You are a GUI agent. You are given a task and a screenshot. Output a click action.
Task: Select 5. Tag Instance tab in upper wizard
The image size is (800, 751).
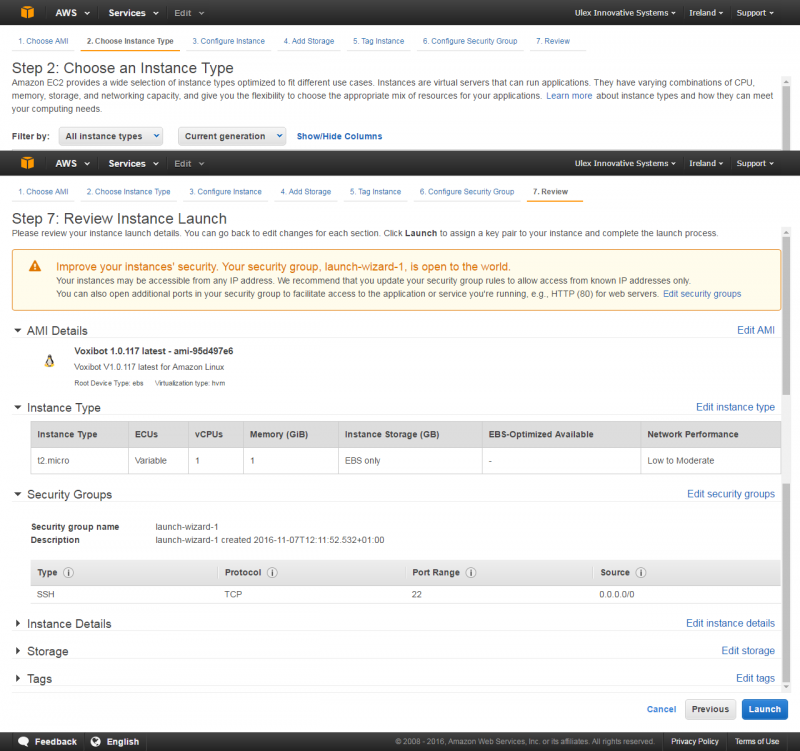tap(379, 41)
